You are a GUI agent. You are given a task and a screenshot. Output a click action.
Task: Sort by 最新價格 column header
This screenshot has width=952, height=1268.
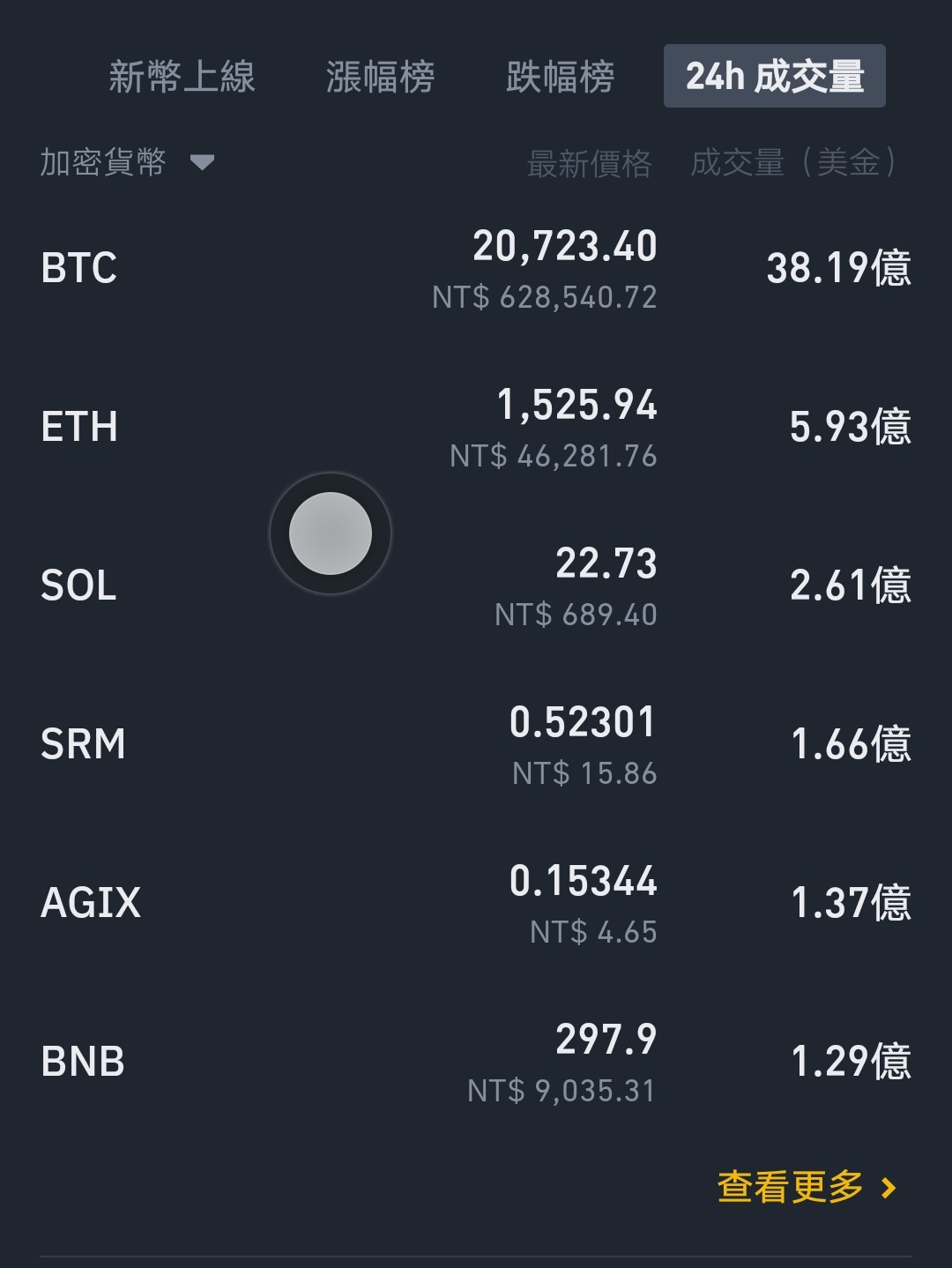click(589, 163)
